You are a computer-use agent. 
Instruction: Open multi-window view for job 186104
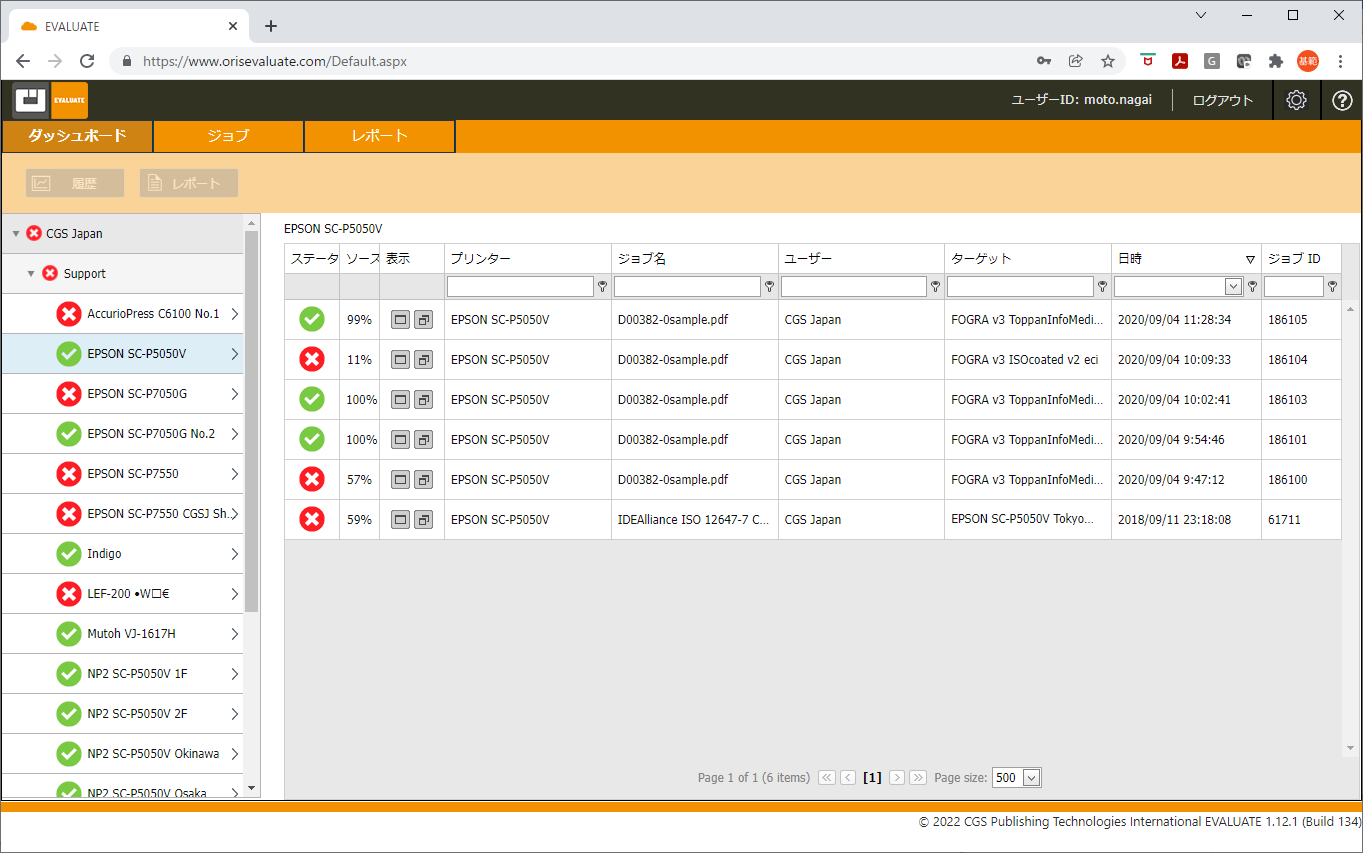click(424, 360)
